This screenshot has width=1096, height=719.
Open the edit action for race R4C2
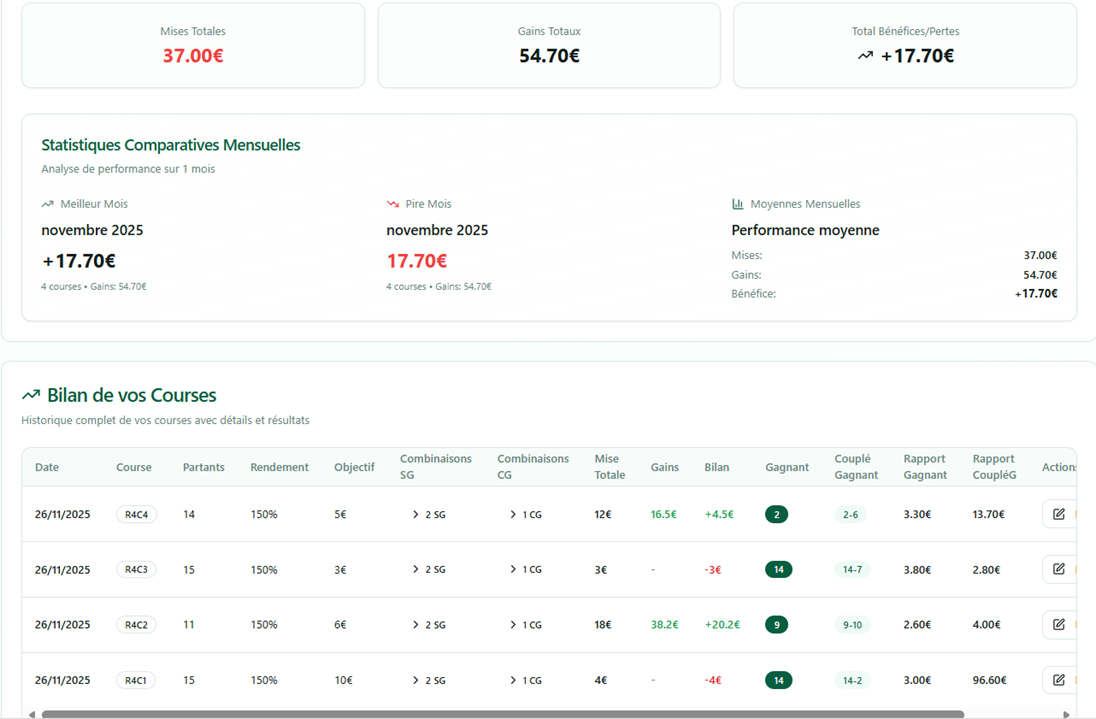click(x=1059, y=625)
